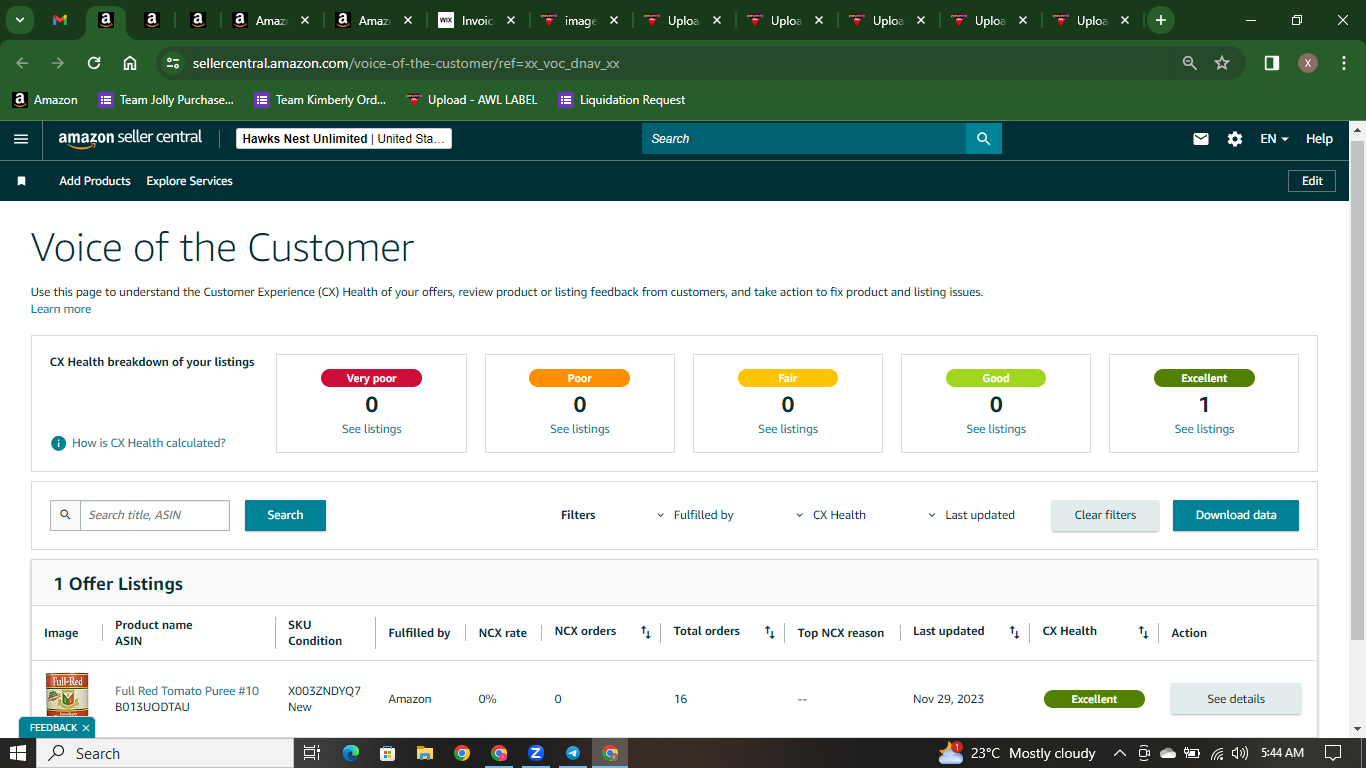Open the Chrome three-dot menu

pos(1343,63)
